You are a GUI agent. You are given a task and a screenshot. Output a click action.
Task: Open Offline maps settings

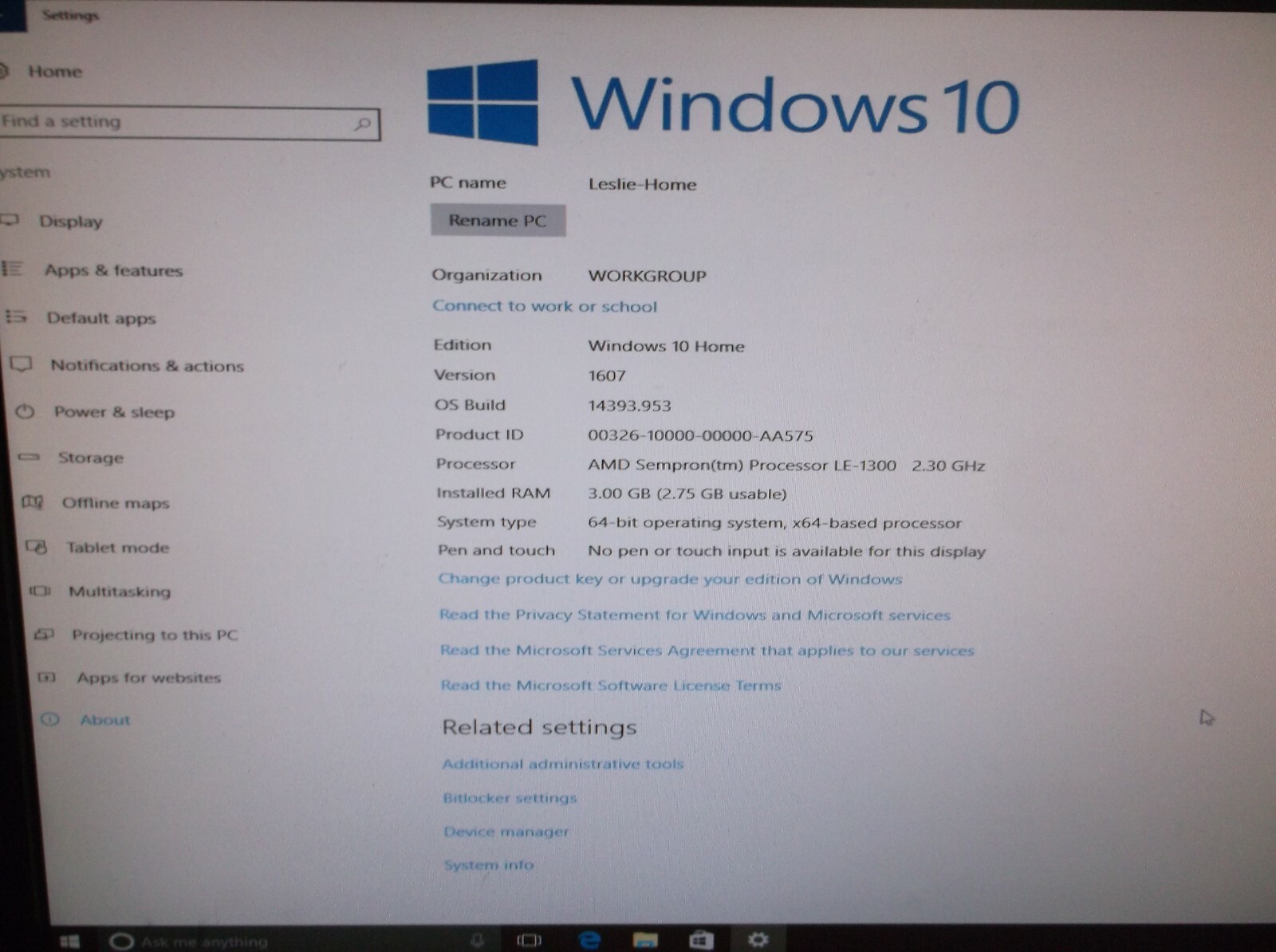(x=116, y=503)
